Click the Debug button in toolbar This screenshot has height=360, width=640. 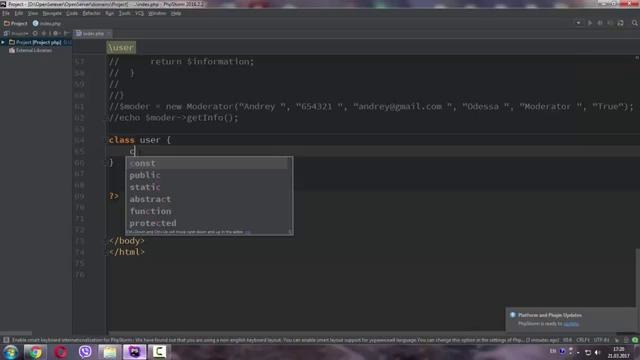[x=600, y=23]
